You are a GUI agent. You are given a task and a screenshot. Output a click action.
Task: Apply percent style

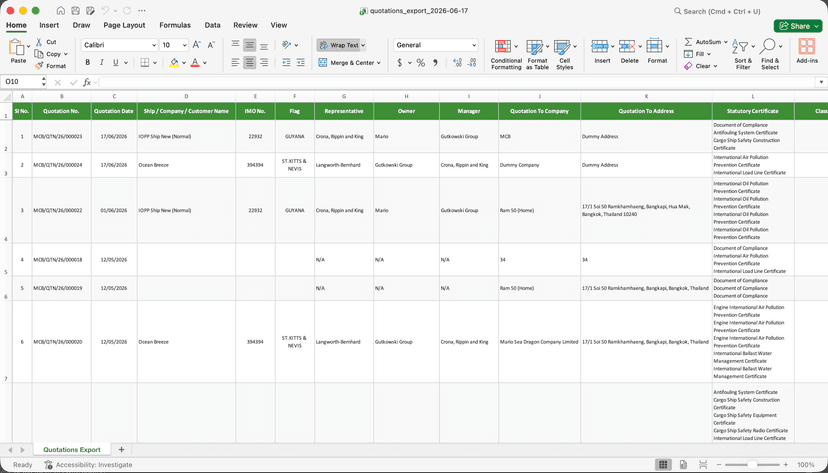(x=421, y=63)
